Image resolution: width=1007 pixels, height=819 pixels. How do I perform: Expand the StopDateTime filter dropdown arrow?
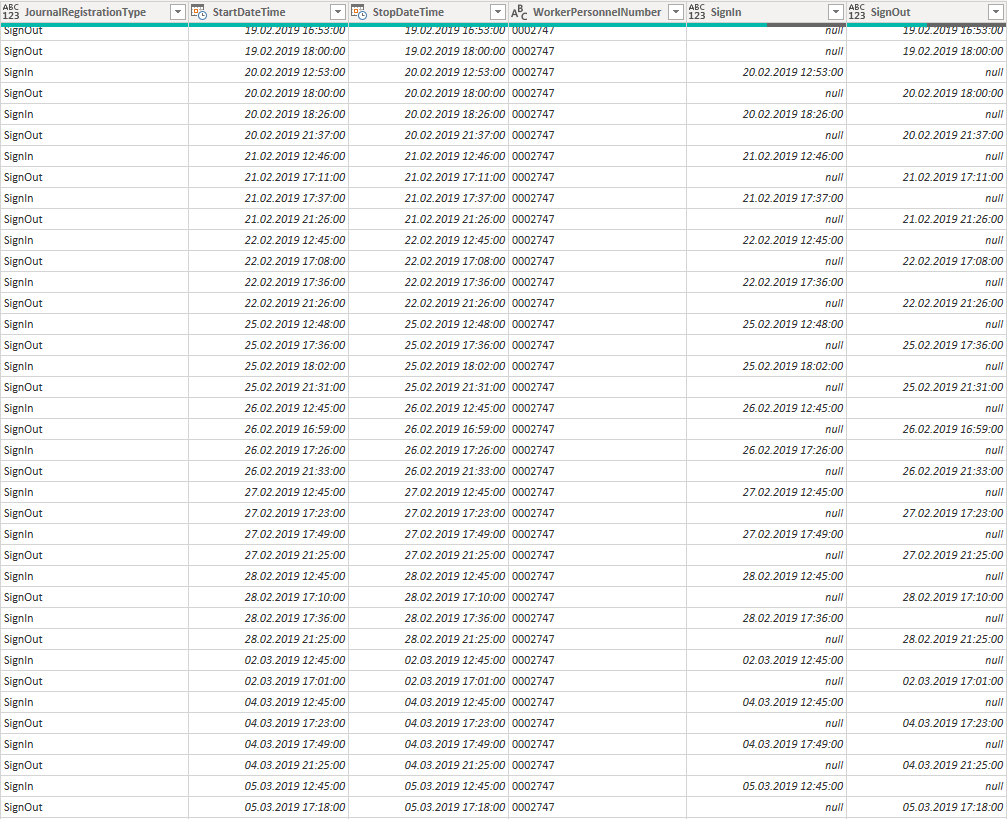[x=498, y=12]
